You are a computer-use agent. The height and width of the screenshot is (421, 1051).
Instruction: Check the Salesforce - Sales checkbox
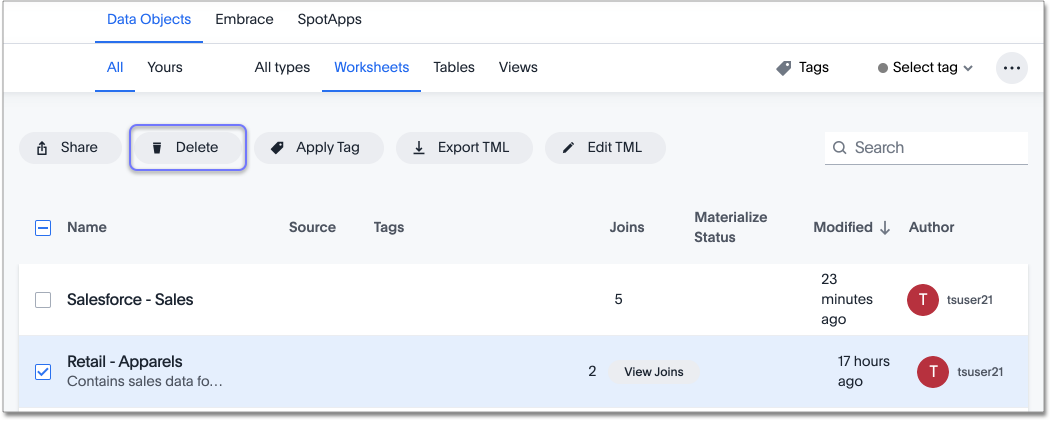(x=43, y=300)
